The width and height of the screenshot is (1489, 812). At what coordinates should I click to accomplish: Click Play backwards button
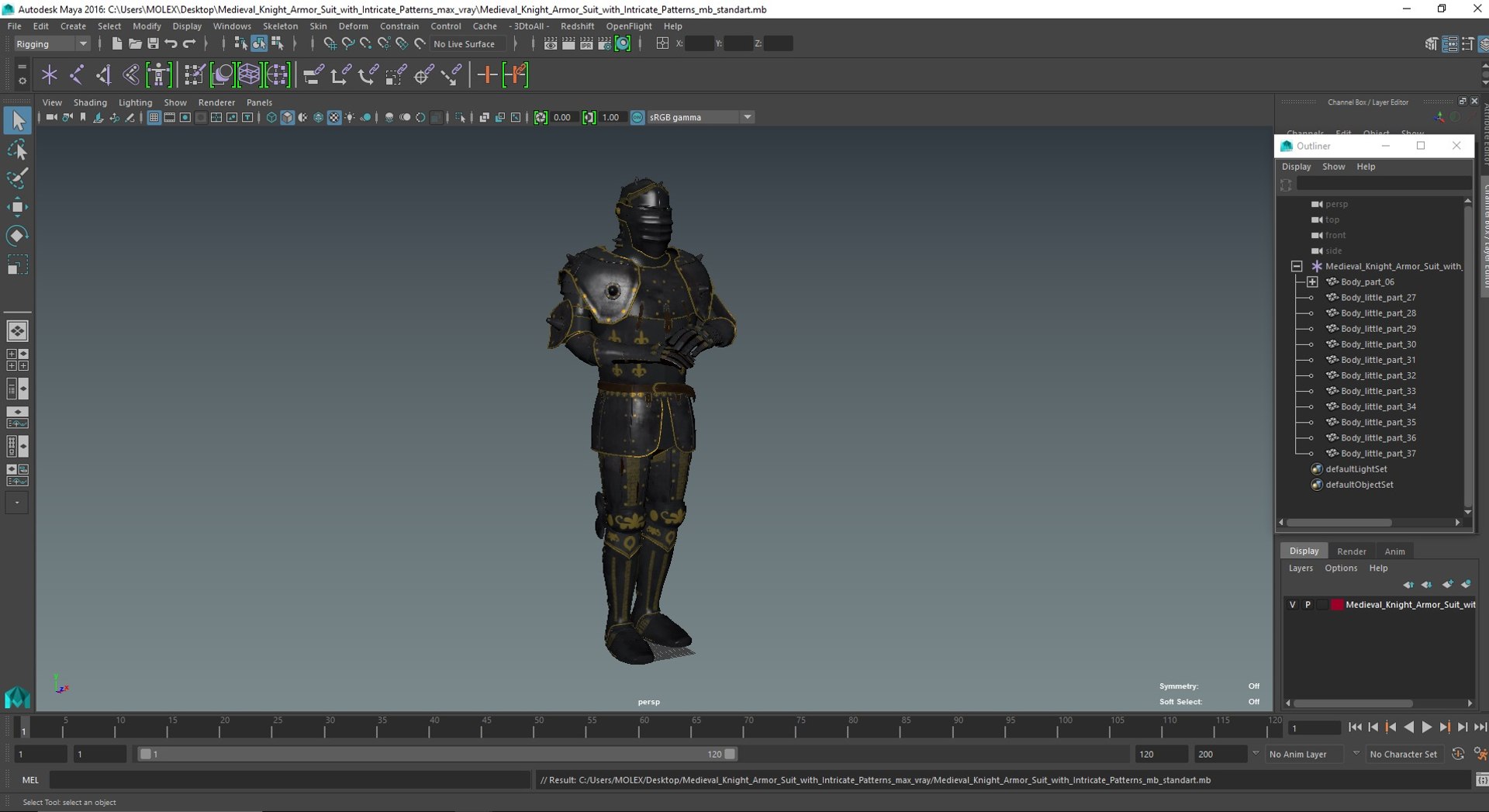(1408, 727)
